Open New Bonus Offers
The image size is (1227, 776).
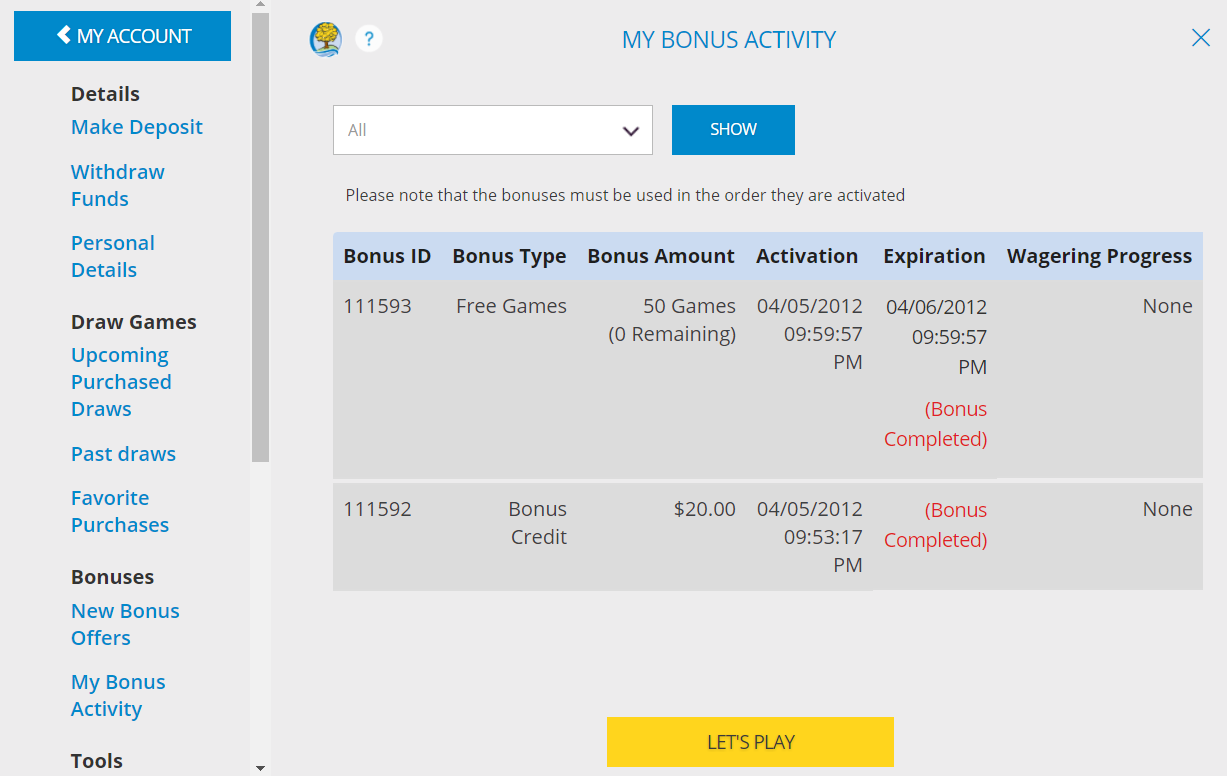coord(125,624)
